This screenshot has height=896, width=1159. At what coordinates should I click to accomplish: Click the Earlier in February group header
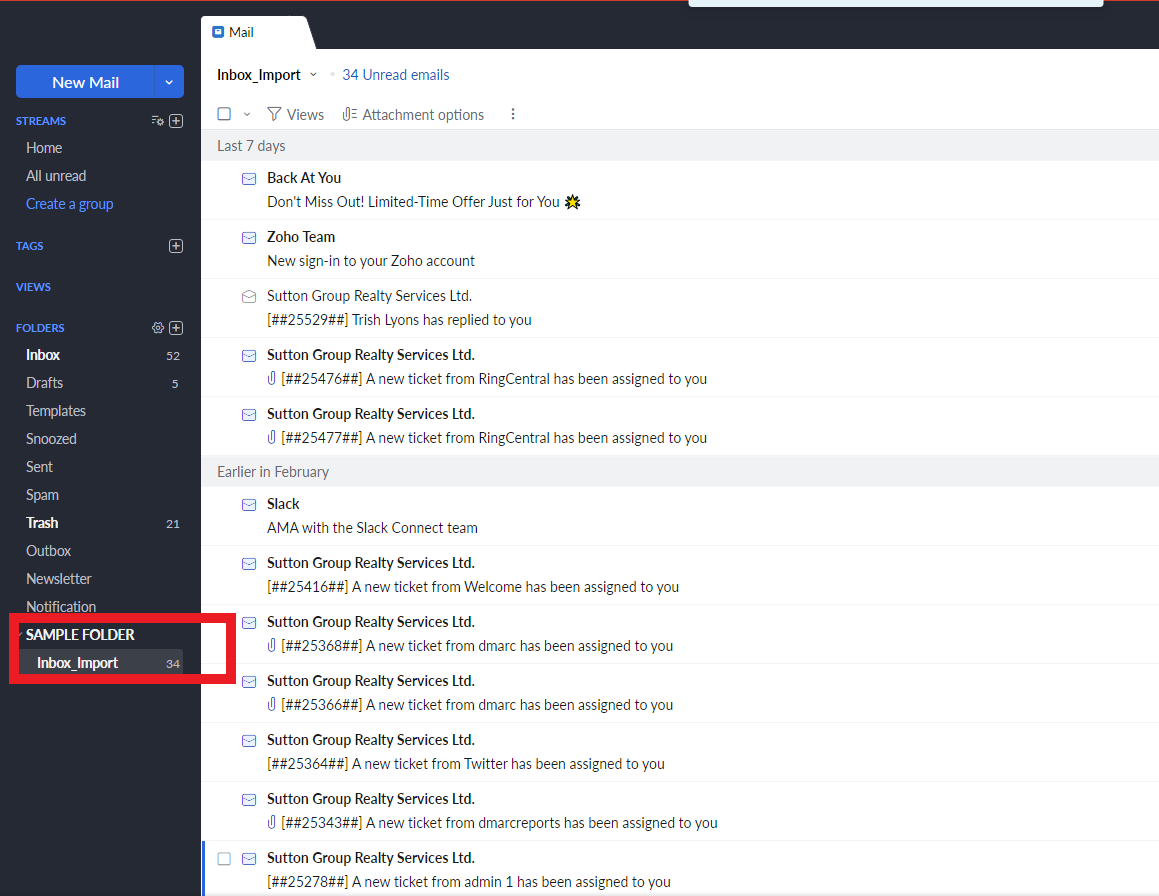tap(680, 472)
